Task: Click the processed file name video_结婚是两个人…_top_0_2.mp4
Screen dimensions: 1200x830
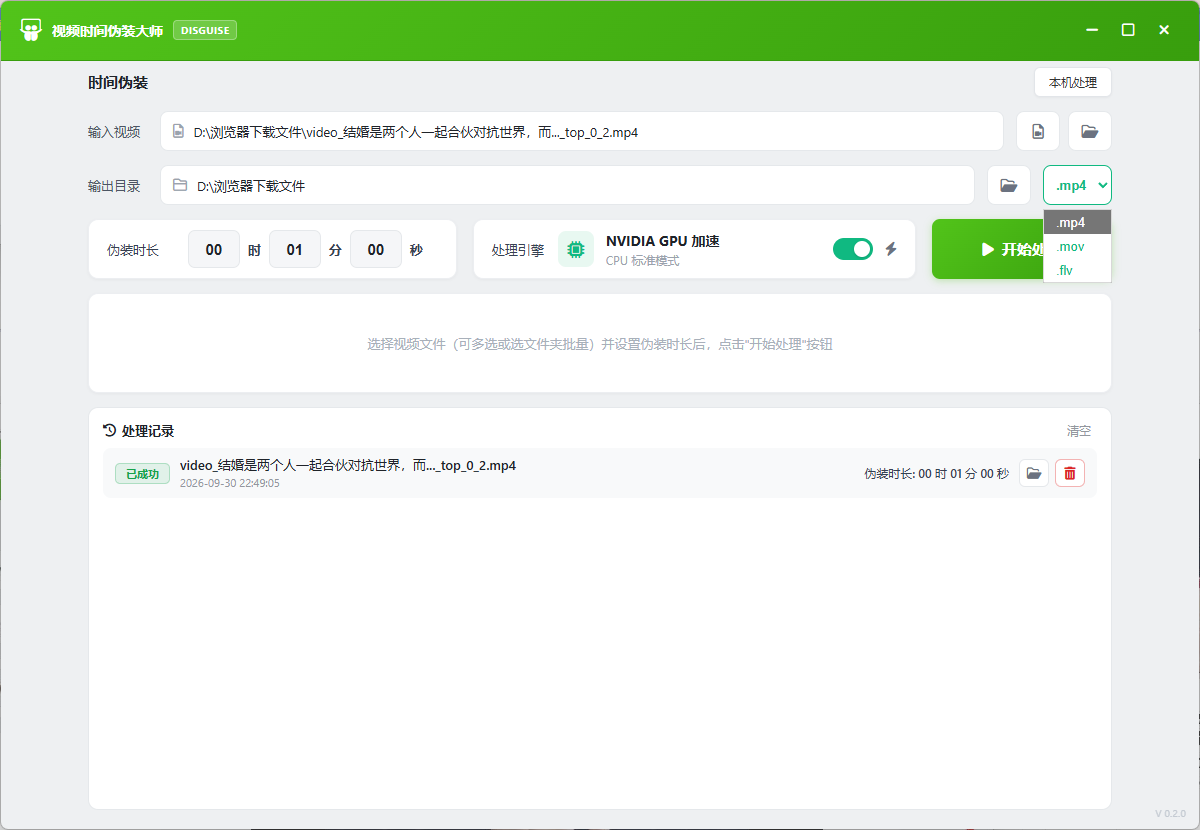Action: point(348,465)
